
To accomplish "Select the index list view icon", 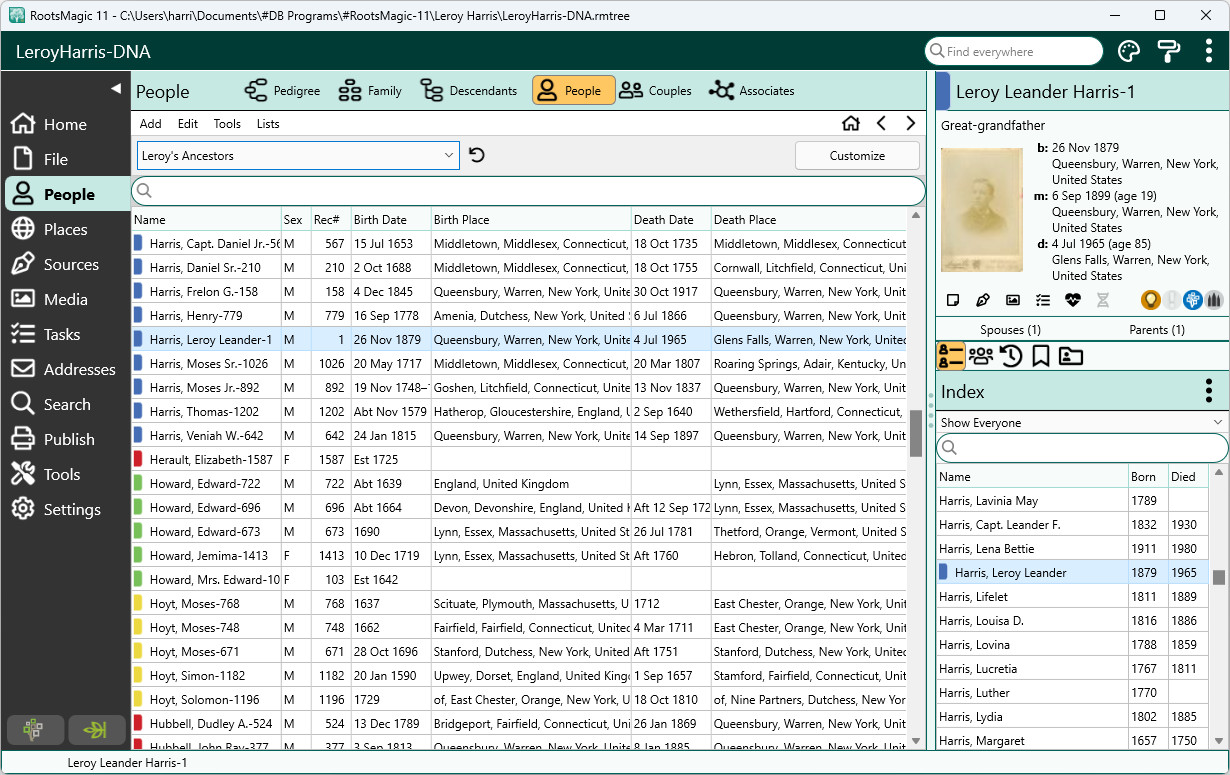I will coord(951,356).
